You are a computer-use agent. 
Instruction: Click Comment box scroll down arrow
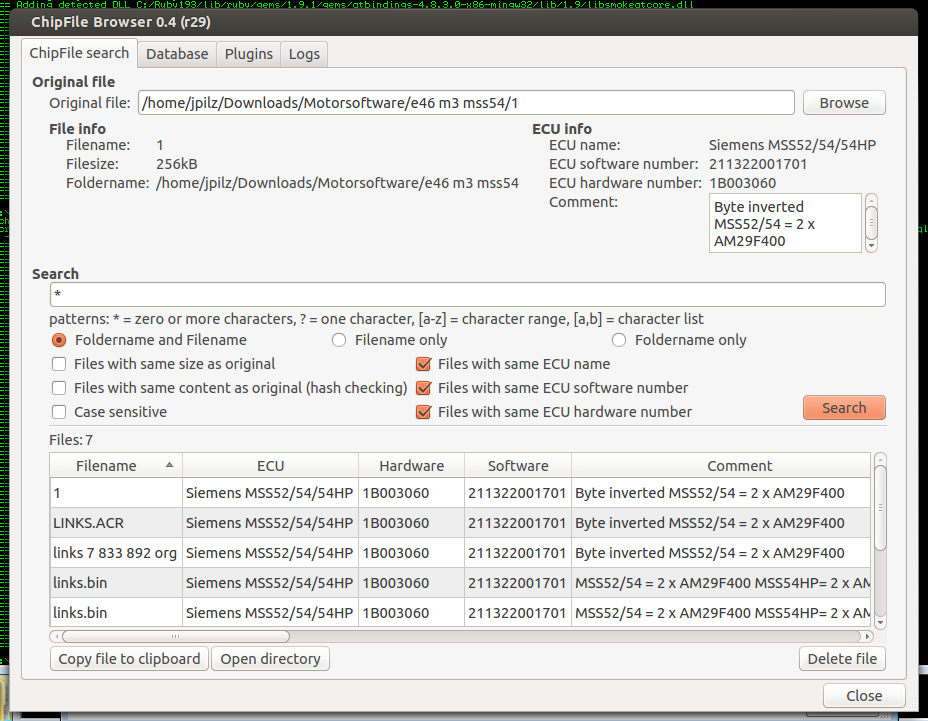click(871, 246)
